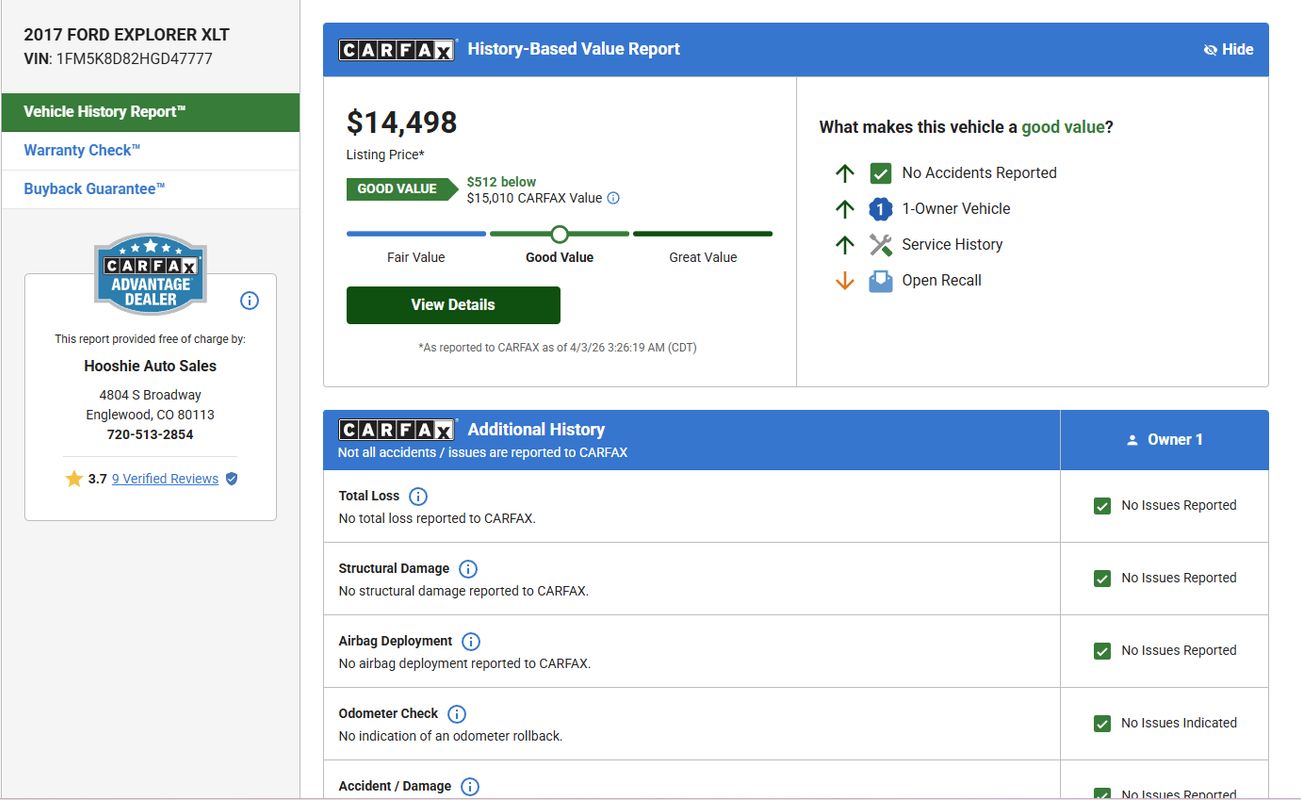Image resolution: width=1301 pixels, height=800 pixels.
Task: Hide the History-Based Value Report
Action: (1228, 49)
